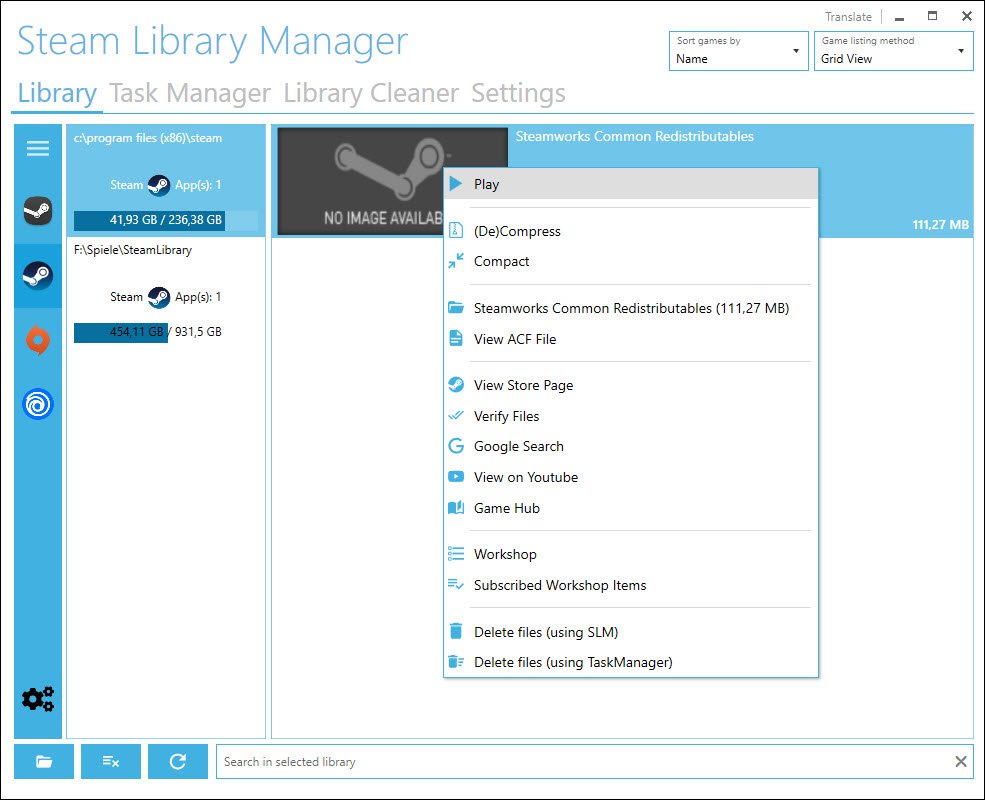The width and height of the screenshot is (985, 800).
Task: Select the c:\program files (x86)\steam library
Action: coord(166,180)
